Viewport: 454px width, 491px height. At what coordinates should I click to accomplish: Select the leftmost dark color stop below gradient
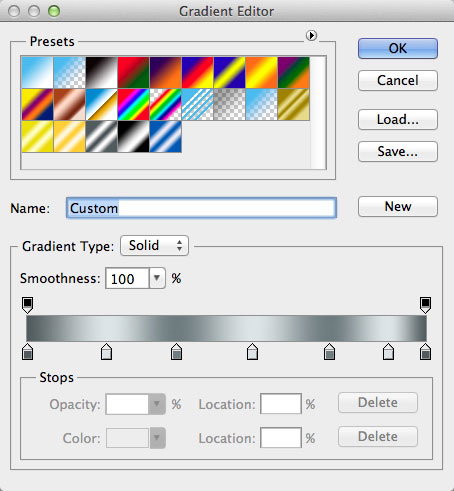27,352
